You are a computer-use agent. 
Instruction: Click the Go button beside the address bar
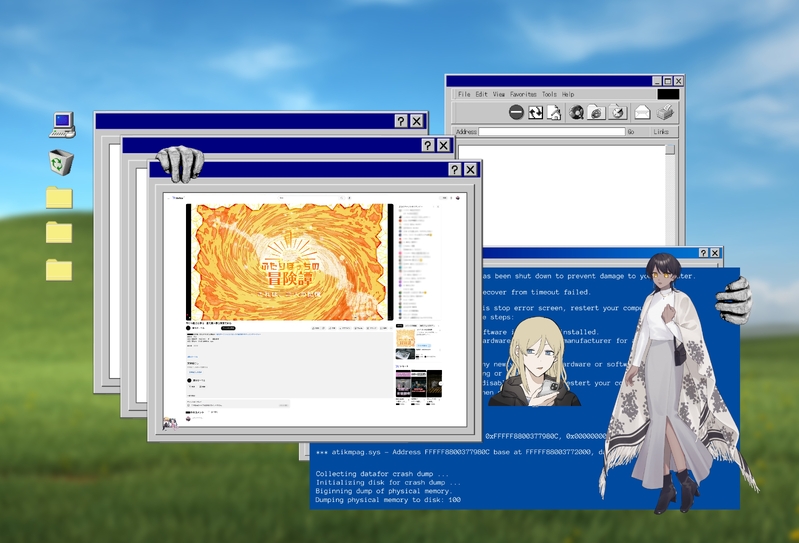(631, 131)
